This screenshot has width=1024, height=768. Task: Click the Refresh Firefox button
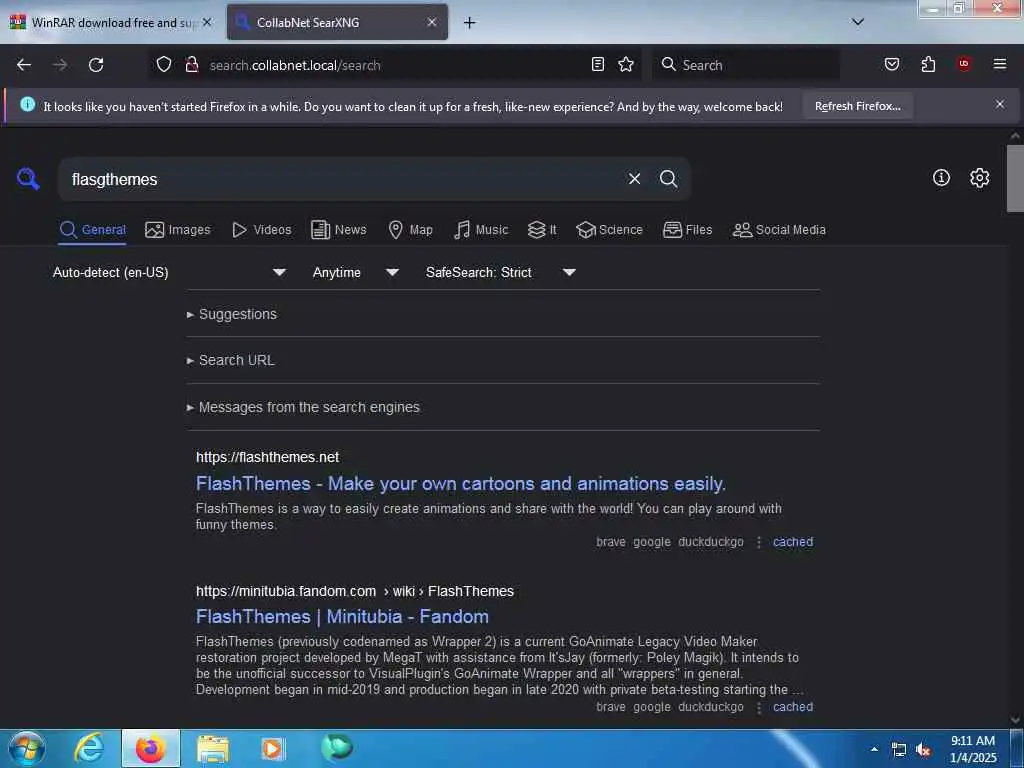point(857,106)
